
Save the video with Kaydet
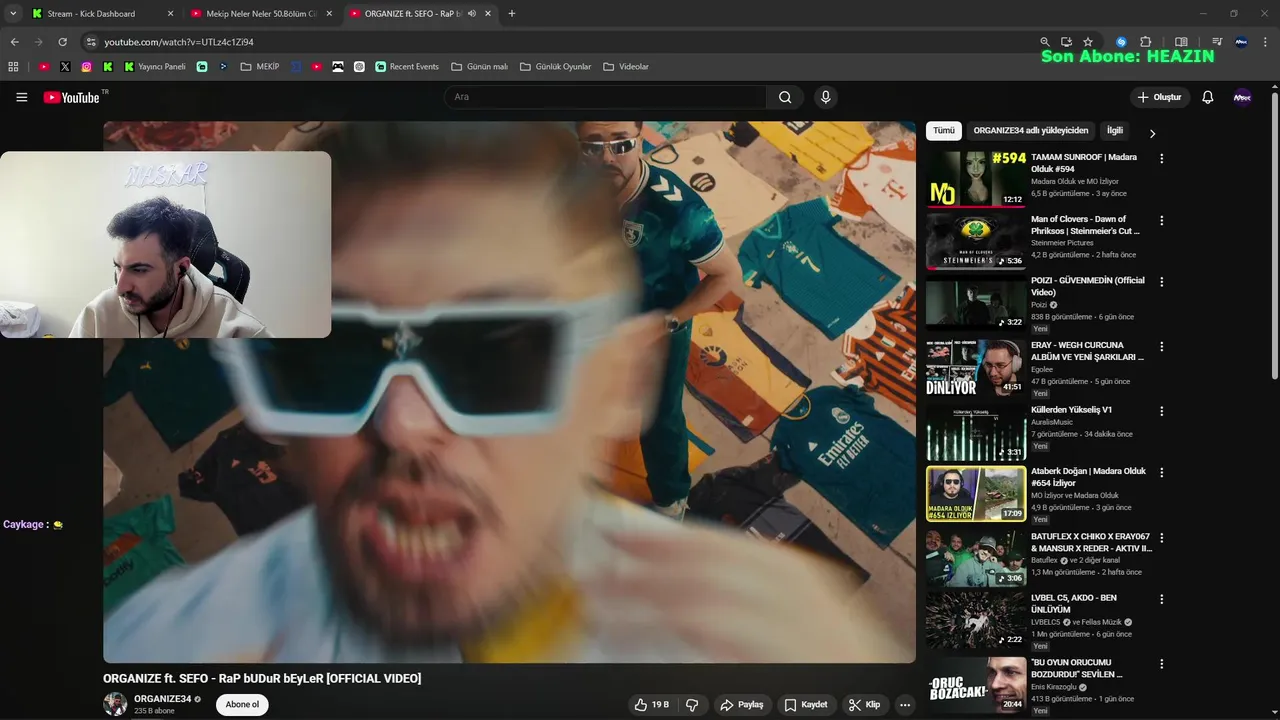(x=806, y=705)
